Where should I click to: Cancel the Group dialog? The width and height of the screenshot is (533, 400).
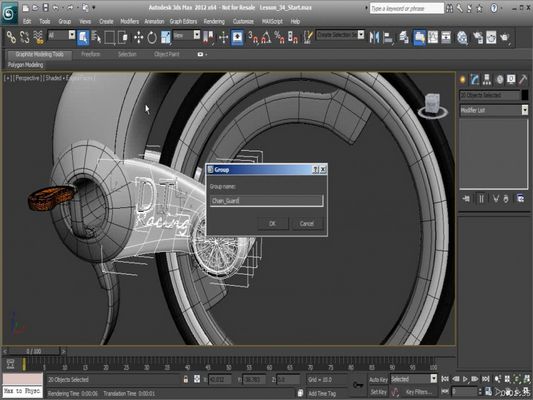[x=307, y=224]
